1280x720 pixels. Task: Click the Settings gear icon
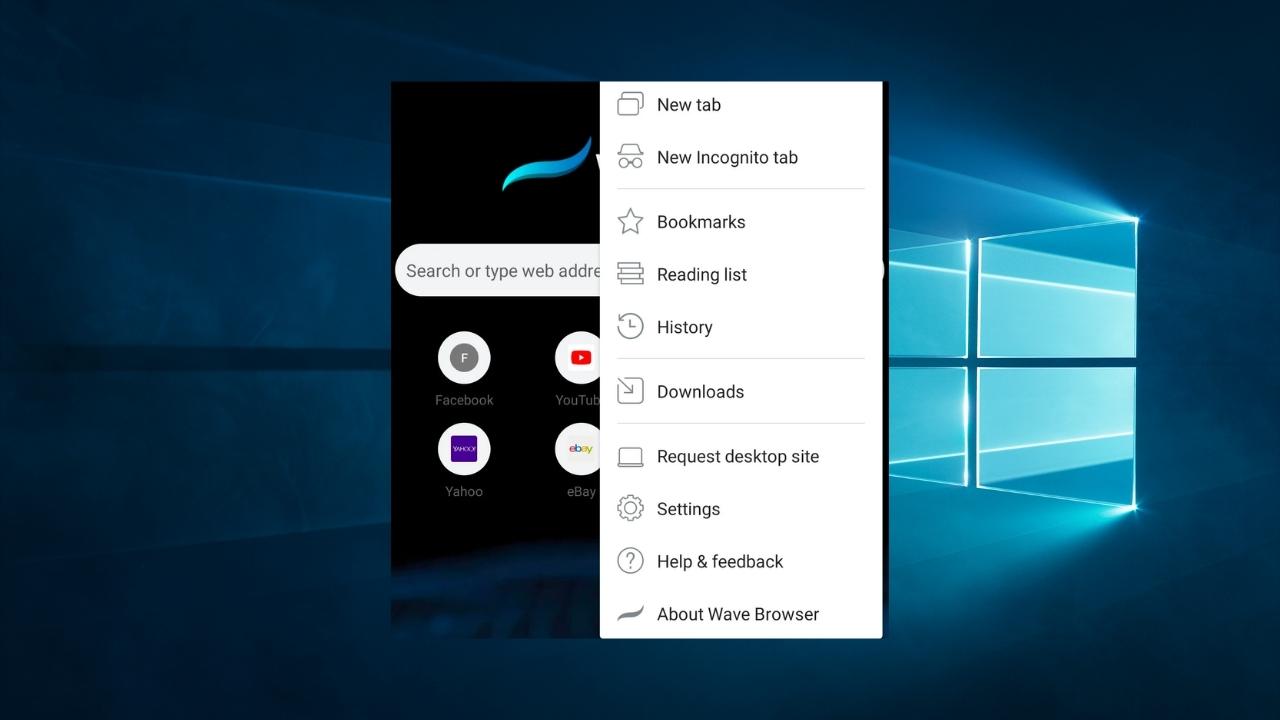pyautogui.click(x=630, y=508)
